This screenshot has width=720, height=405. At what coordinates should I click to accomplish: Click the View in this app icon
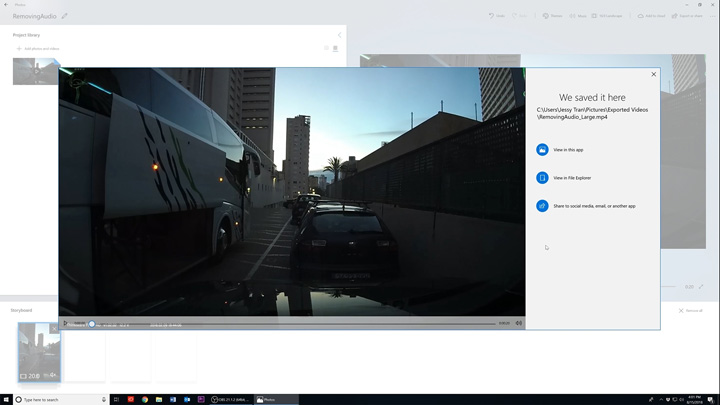542,150
